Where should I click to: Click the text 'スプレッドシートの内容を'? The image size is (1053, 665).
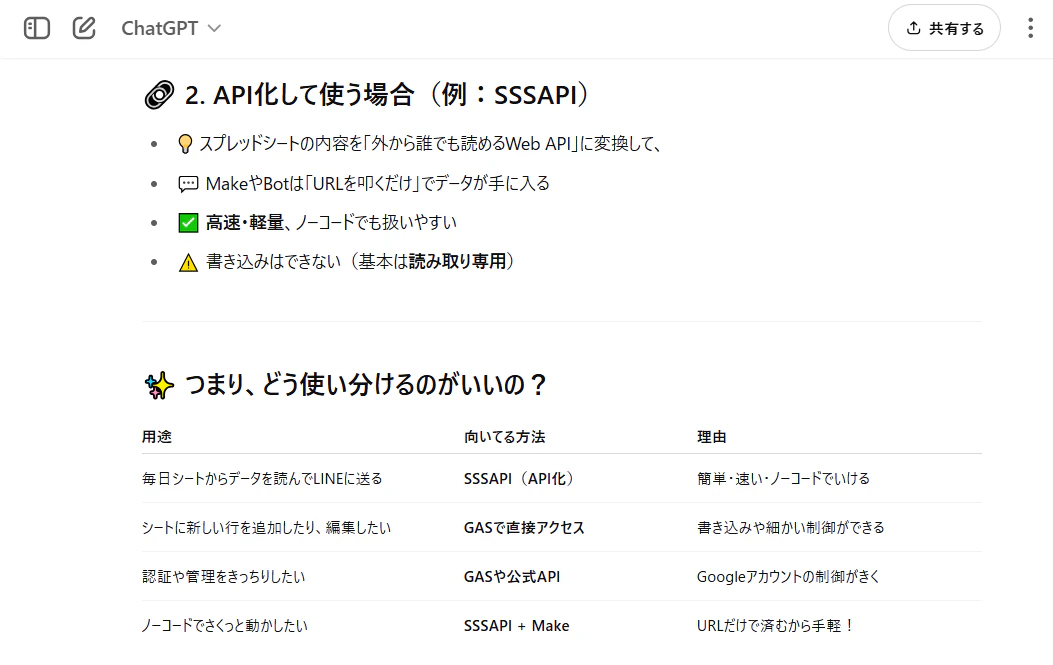(281, 144)
